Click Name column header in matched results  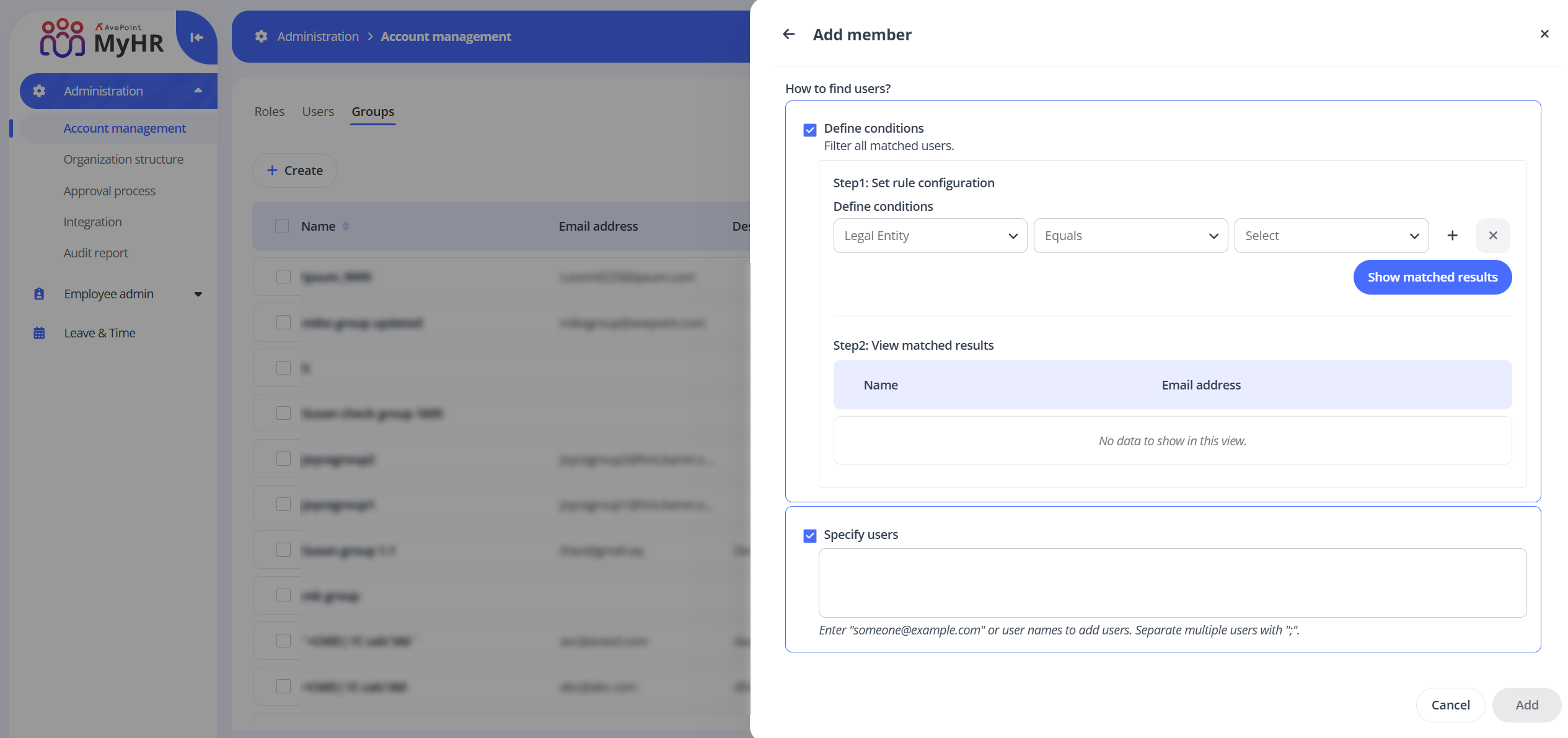pos(881,385)
